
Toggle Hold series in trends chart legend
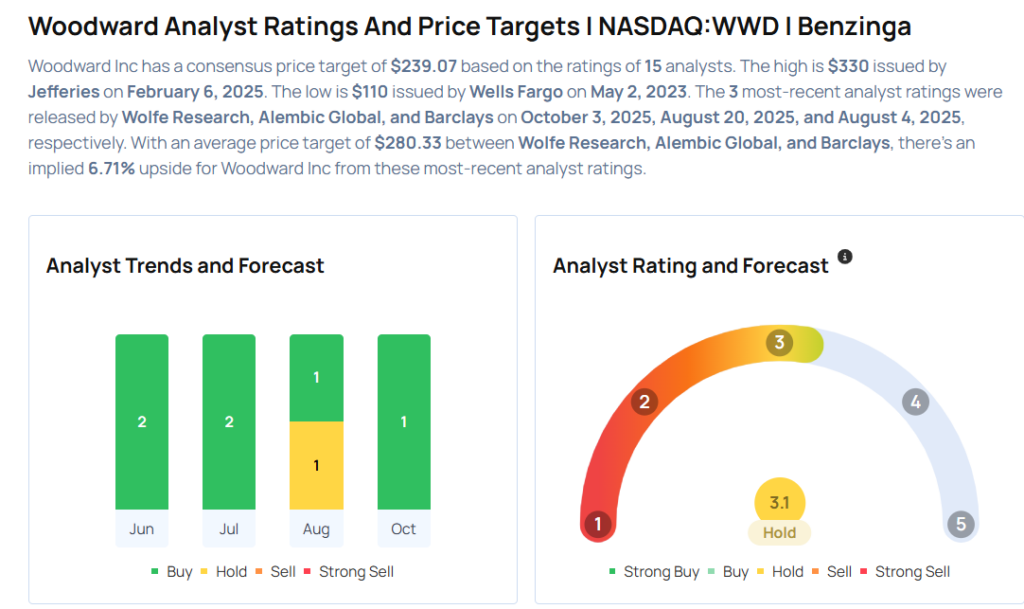[226, 571]
